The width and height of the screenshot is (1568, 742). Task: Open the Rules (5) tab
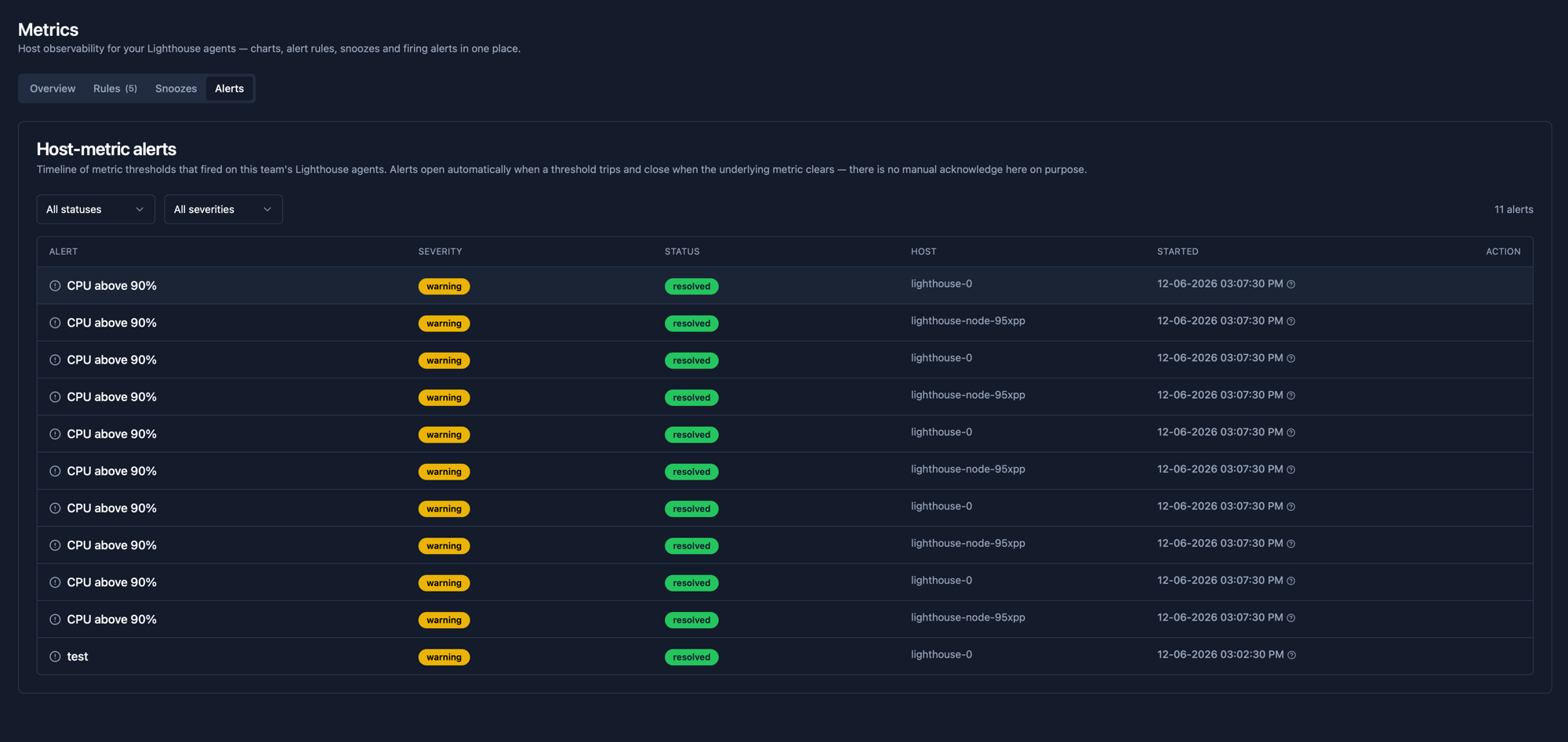(x=115, y=89)
